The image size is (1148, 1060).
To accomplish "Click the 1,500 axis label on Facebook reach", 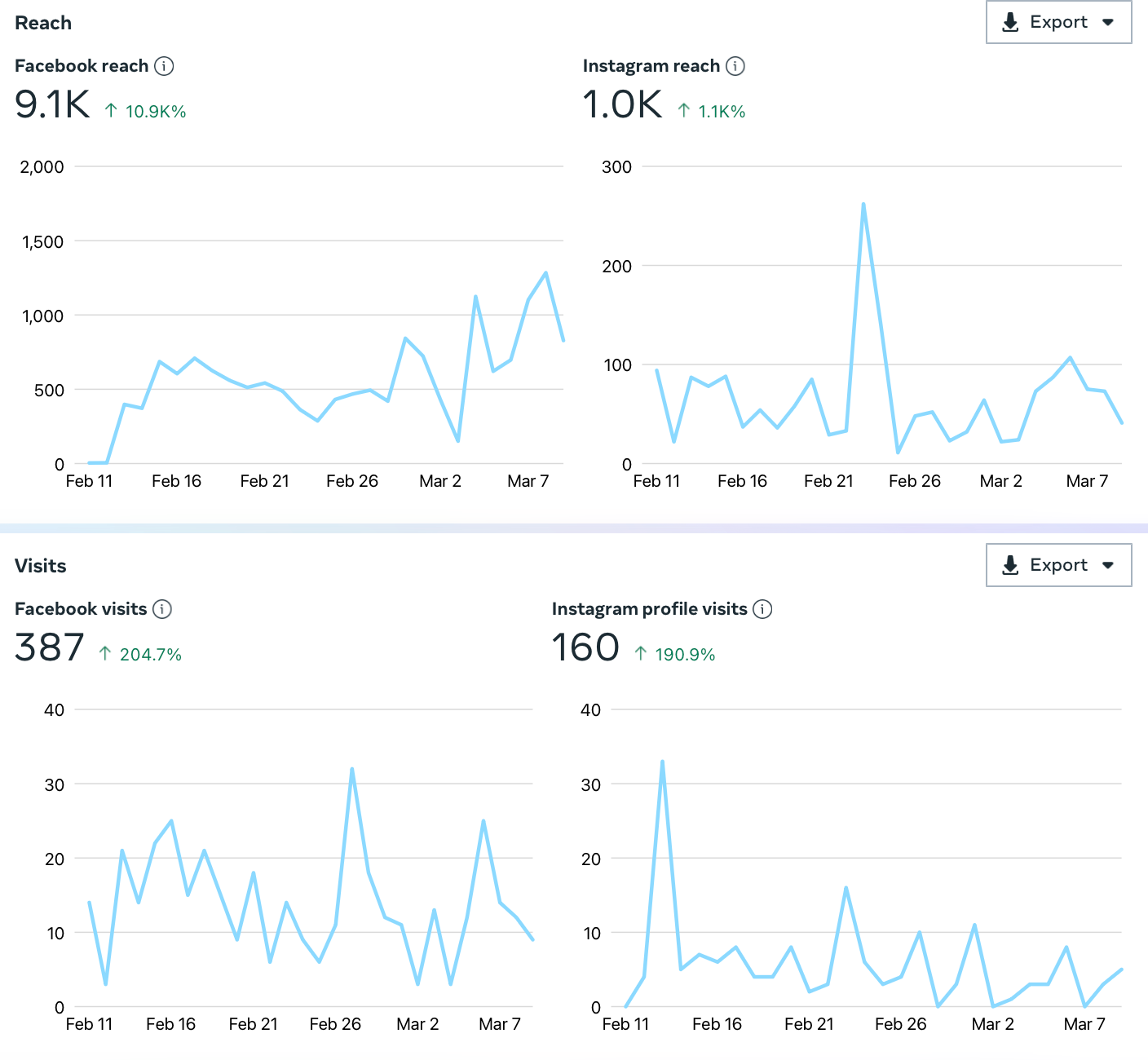I will (x=43, y=242).
